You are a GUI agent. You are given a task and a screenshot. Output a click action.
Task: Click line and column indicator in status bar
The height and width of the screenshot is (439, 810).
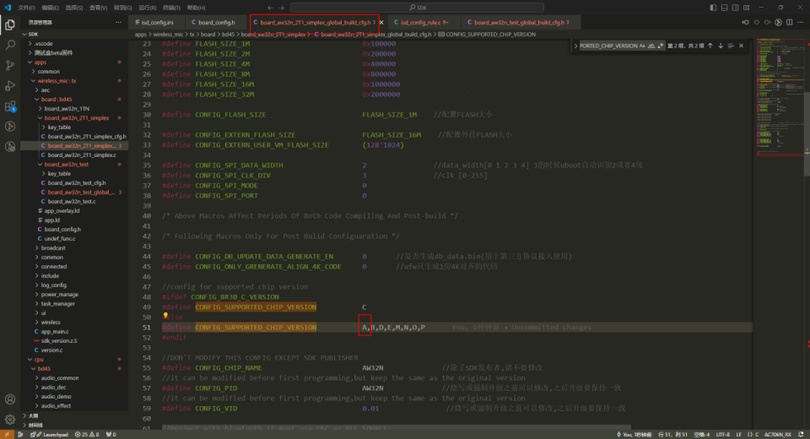point(673,434)
